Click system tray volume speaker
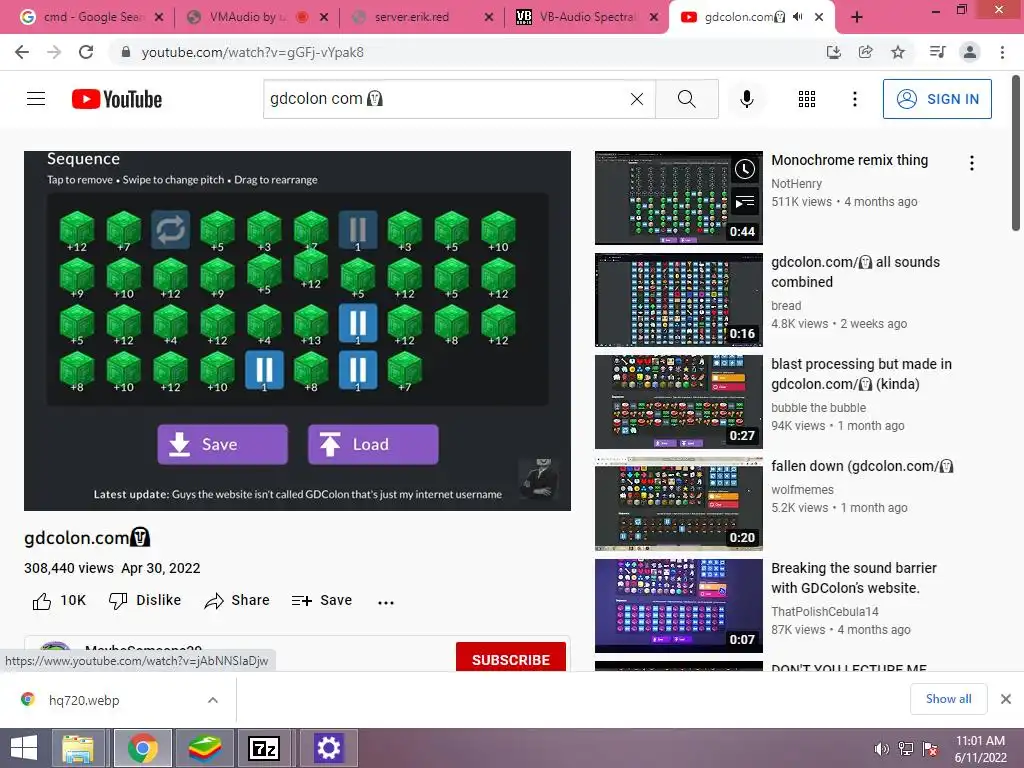 coord(881,749)
